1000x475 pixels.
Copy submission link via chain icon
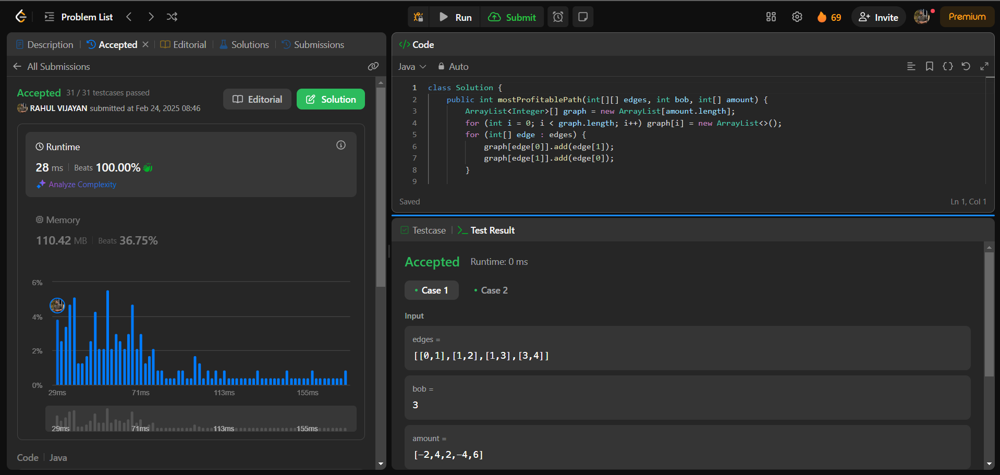point(373,67)
